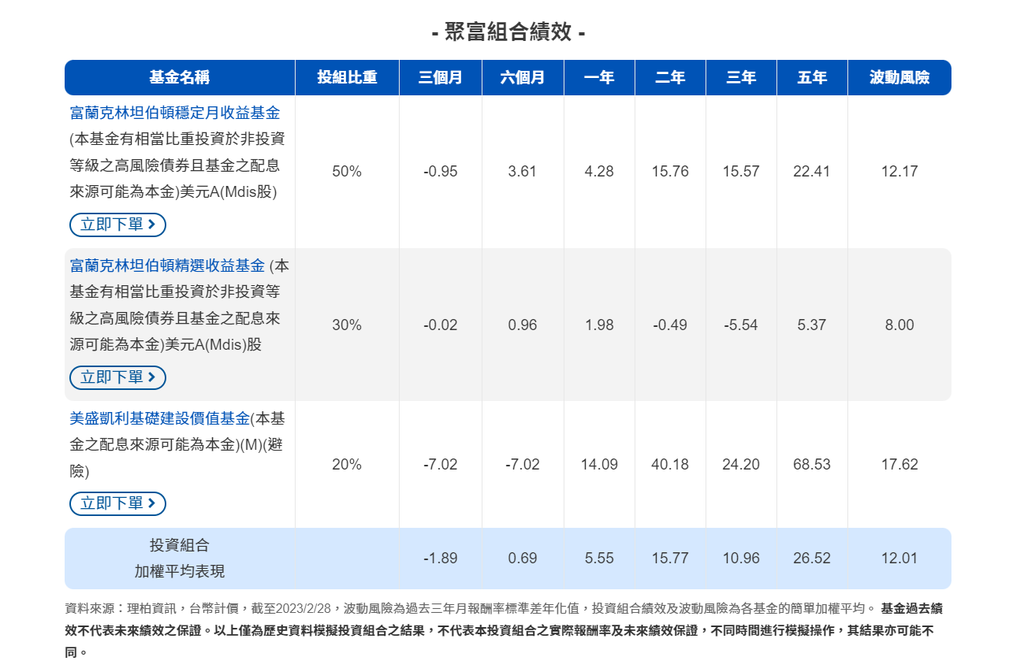
Task: Click 立即下單 under 穩定月收益基金
Action: [x=118, y=225]
